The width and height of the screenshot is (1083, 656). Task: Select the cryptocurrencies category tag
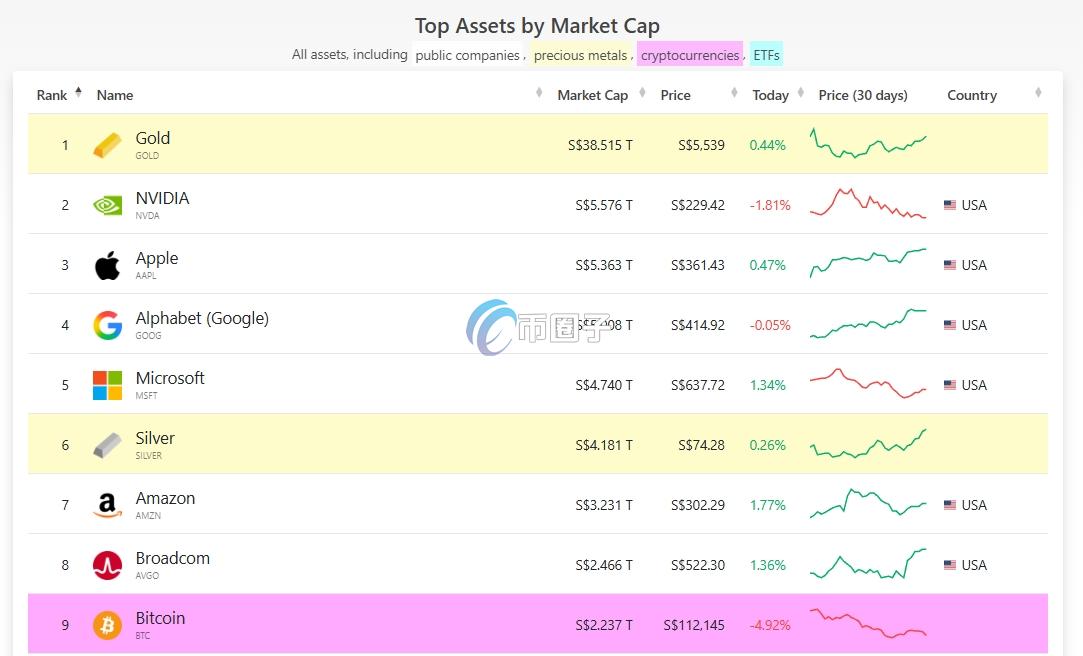click(690, 55)
